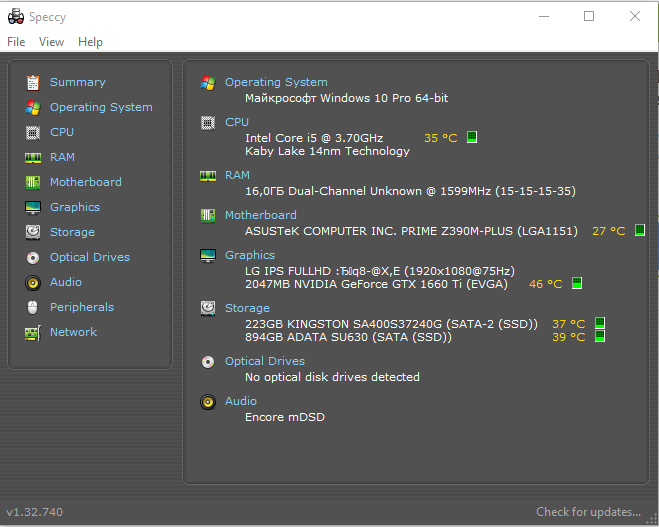
Task: Click 'Intel Core i5 @ 3.70GHz' text
Action: (x=314, y=138)
